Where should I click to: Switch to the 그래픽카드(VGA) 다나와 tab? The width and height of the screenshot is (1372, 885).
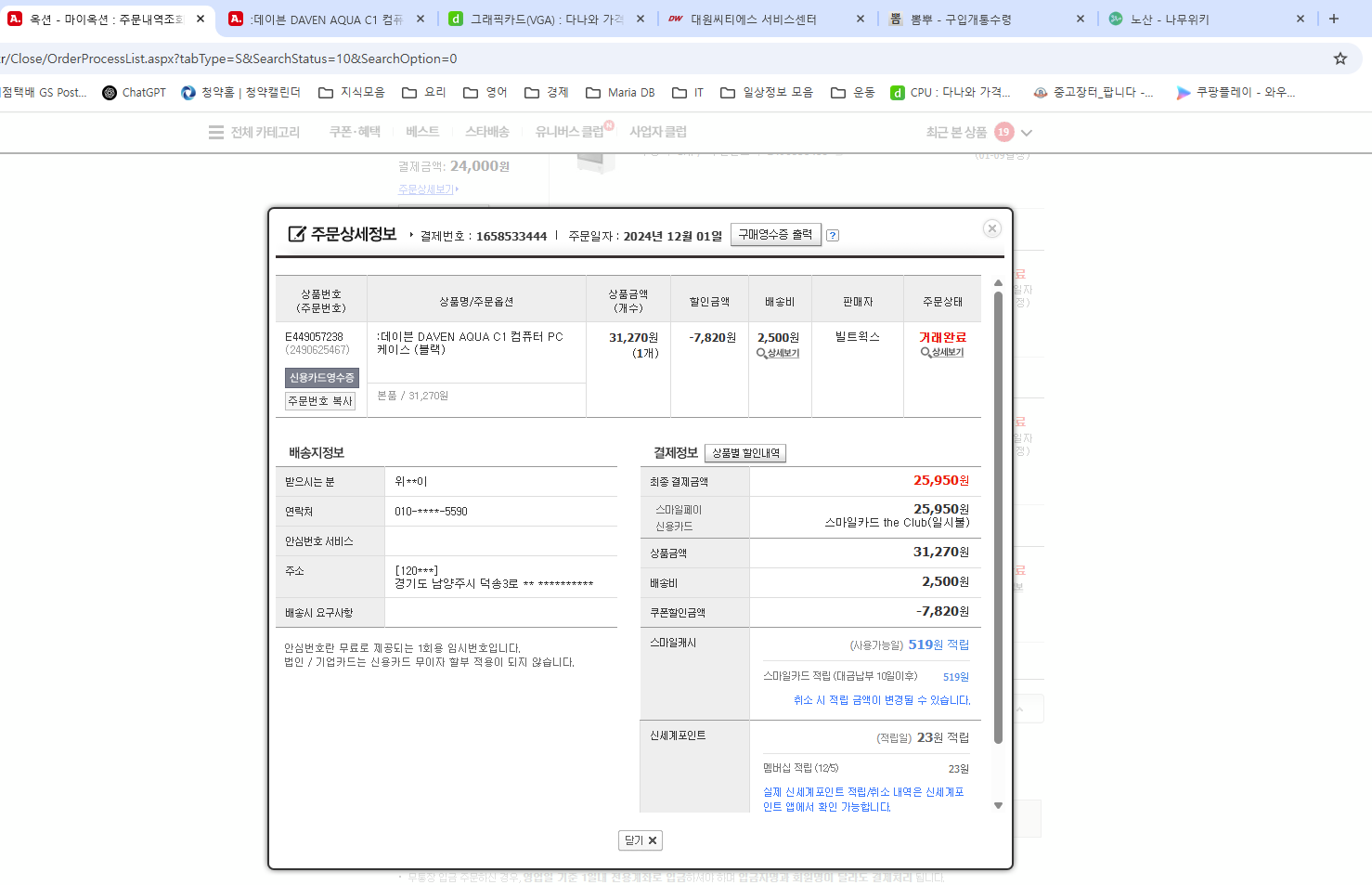(547, 19)
